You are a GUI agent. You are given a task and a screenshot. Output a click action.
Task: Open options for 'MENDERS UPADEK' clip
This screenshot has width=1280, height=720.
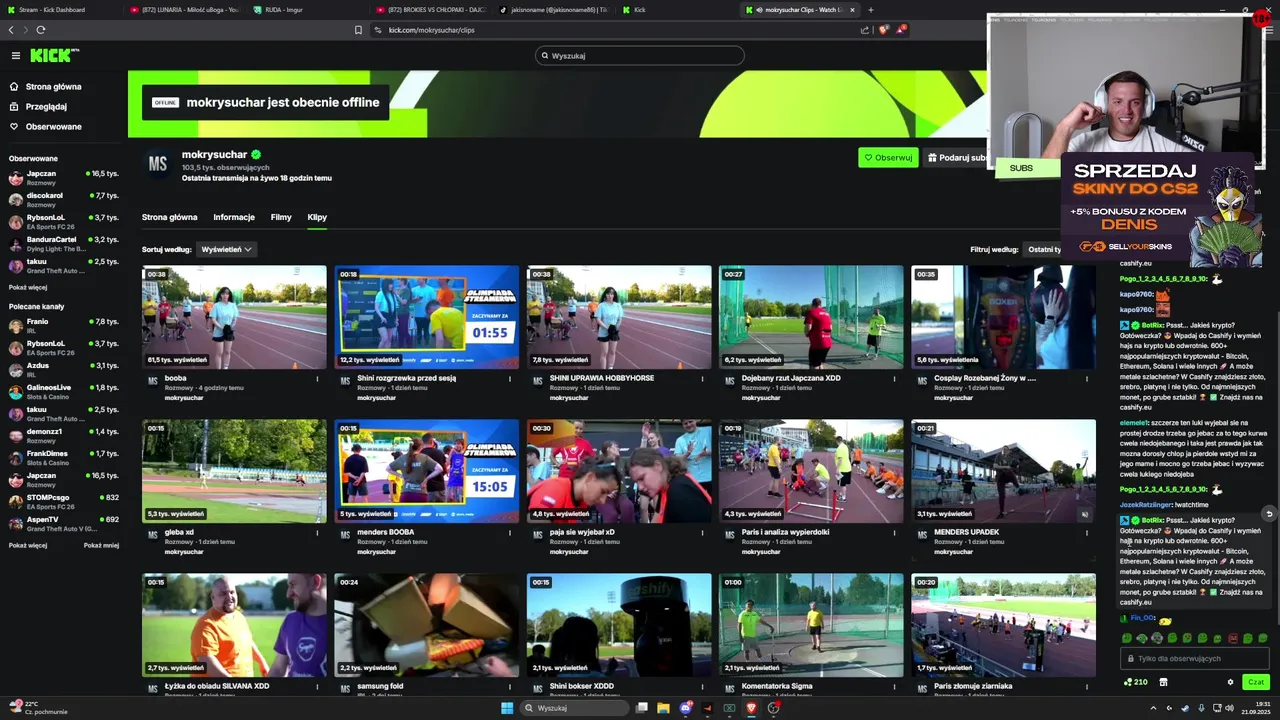coord(1087,533)
